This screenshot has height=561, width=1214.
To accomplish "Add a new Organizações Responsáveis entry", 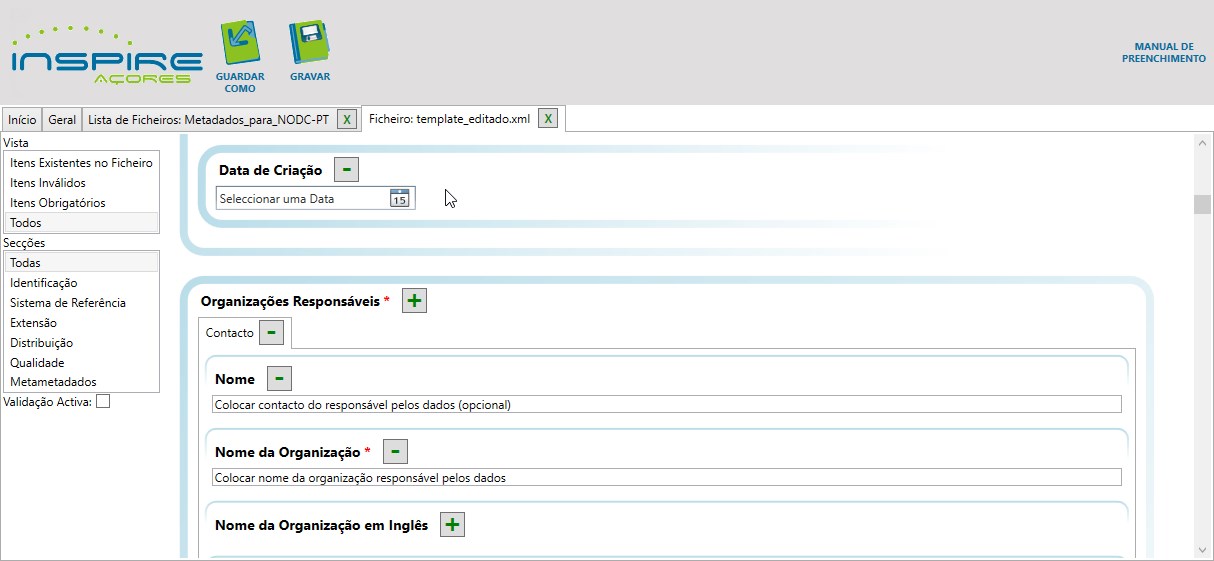I will [x=414, y=300].
